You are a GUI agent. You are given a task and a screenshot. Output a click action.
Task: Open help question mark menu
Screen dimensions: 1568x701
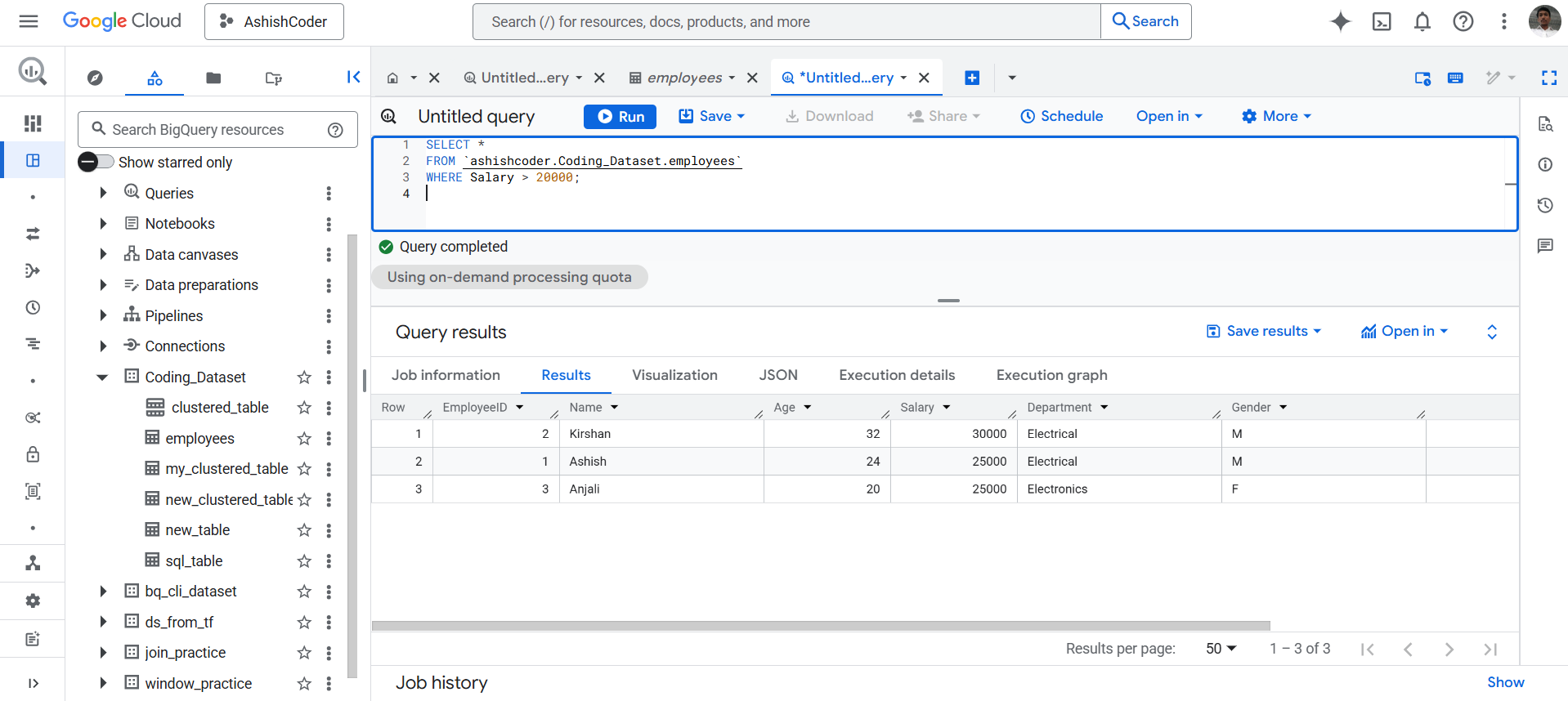click(x=1463, y=21)
